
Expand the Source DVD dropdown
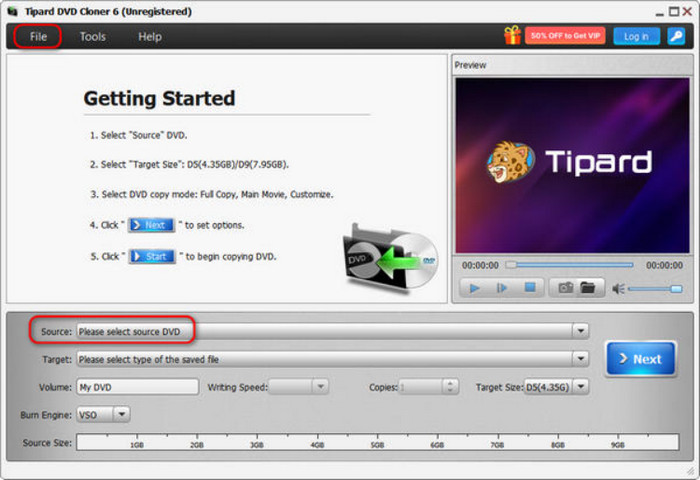[580, 331]
